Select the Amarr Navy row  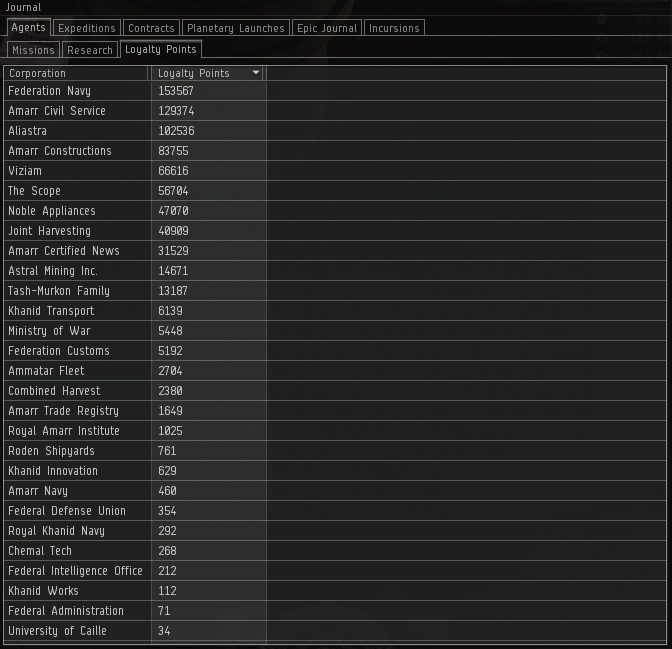[x=335, y=491]
